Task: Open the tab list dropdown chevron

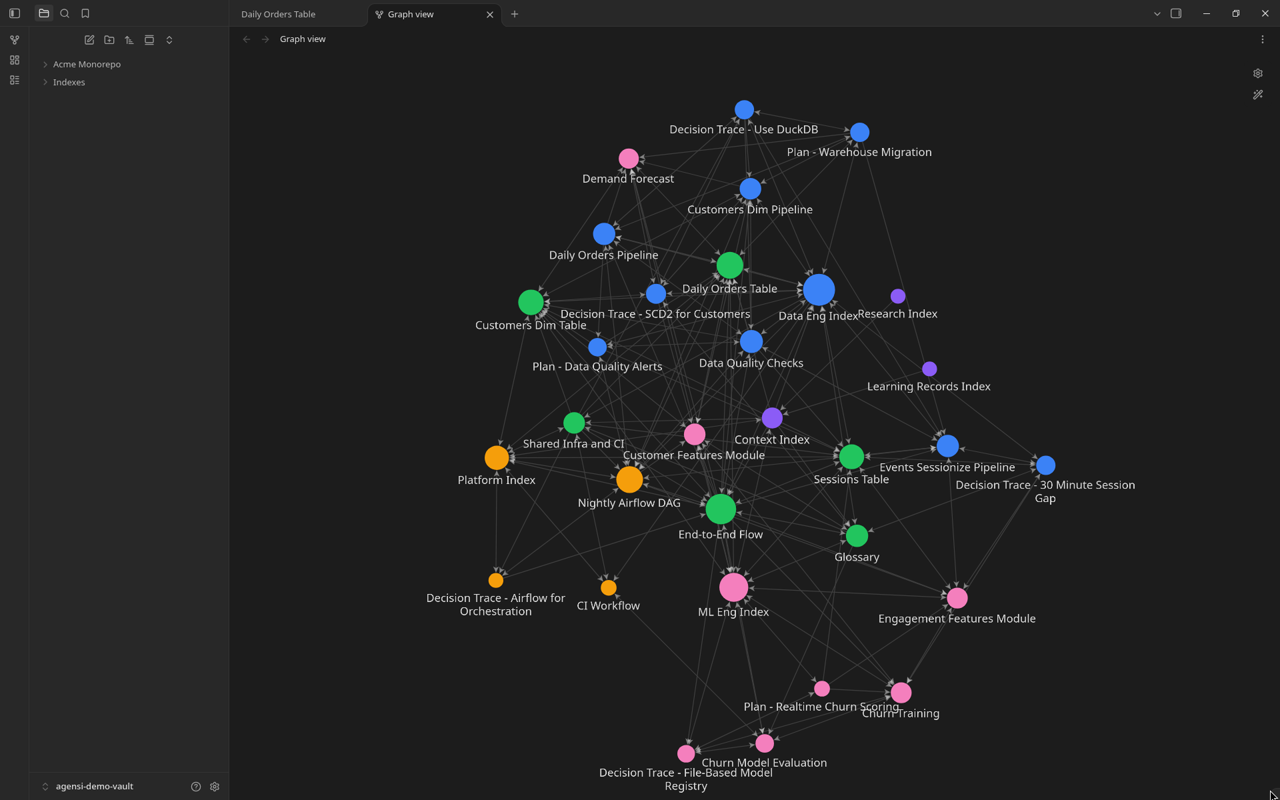Action: [1157, 14]
